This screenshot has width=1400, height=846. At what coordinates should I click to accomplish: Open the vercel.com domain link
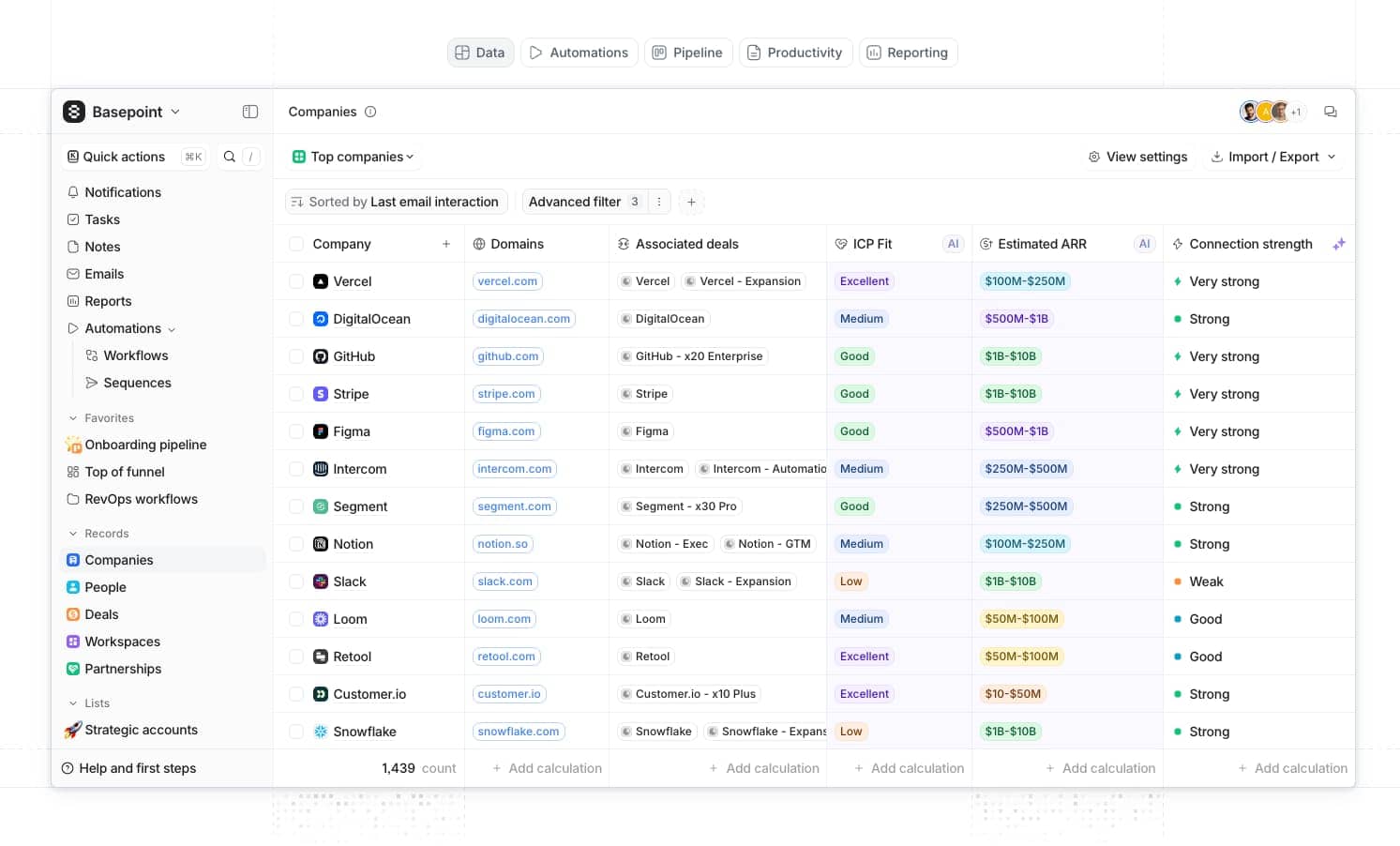tap(507, 281)
